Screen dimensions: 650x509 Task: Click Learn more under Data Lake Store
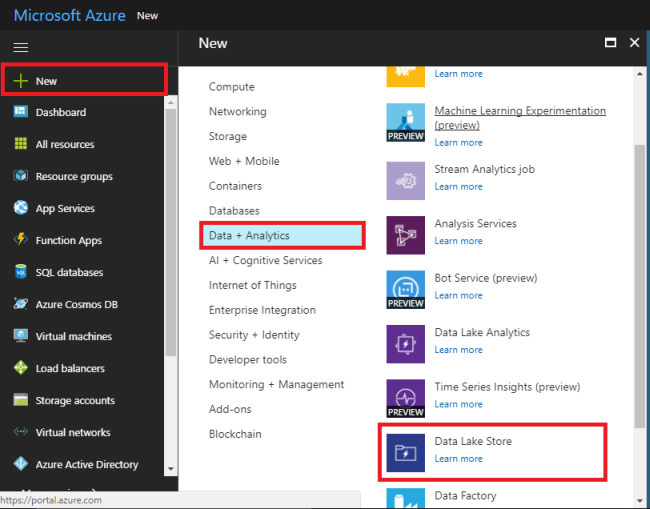[x=458, y=459]
